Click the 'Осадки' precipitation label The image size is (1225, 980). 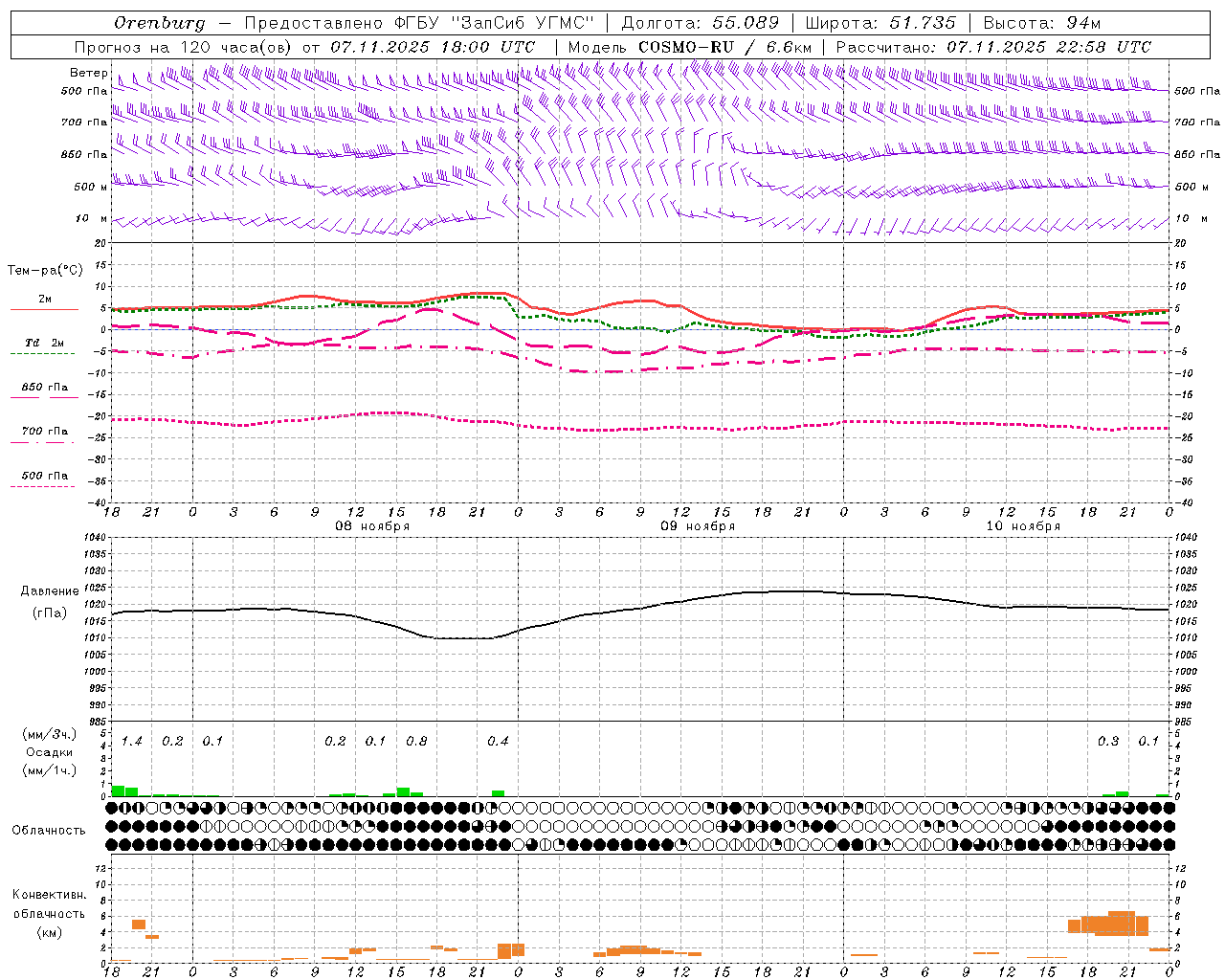(x=50, y=752)
